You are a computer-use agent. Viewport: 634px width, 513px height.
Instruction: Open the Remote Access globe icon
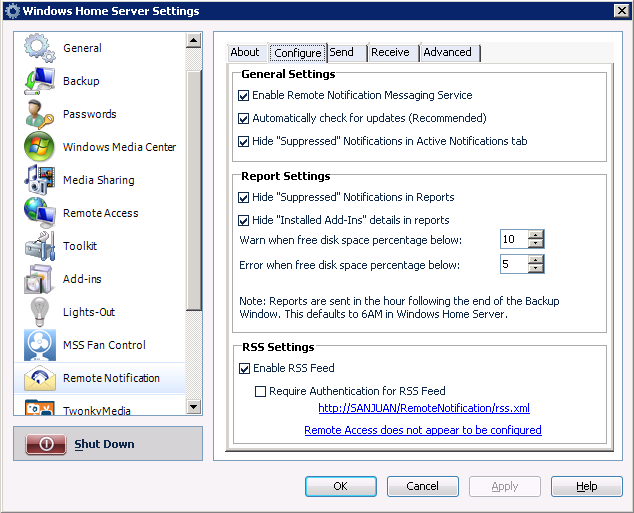coord(39,213)
